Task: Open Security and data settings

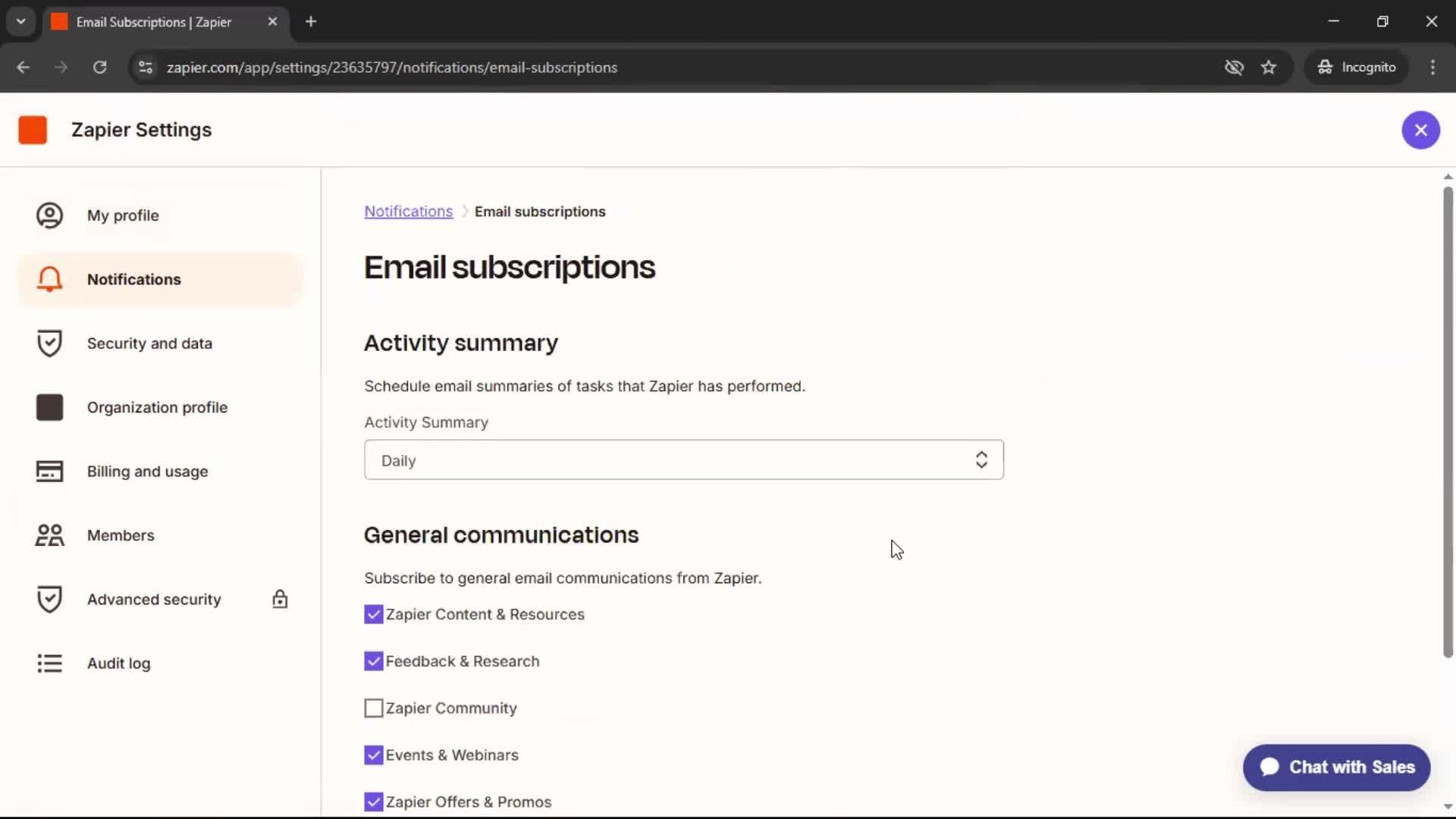Action: pos(160,344)
